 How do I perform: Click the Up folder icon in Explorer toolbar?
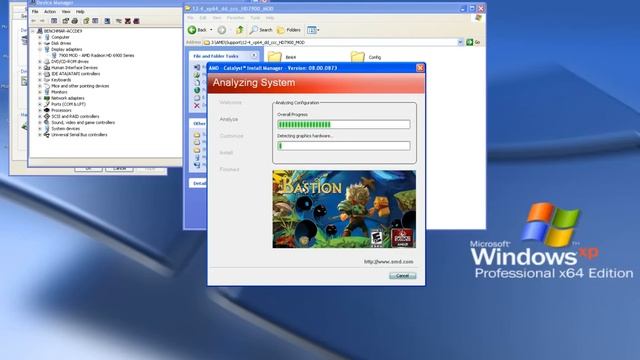click(240, 30)
